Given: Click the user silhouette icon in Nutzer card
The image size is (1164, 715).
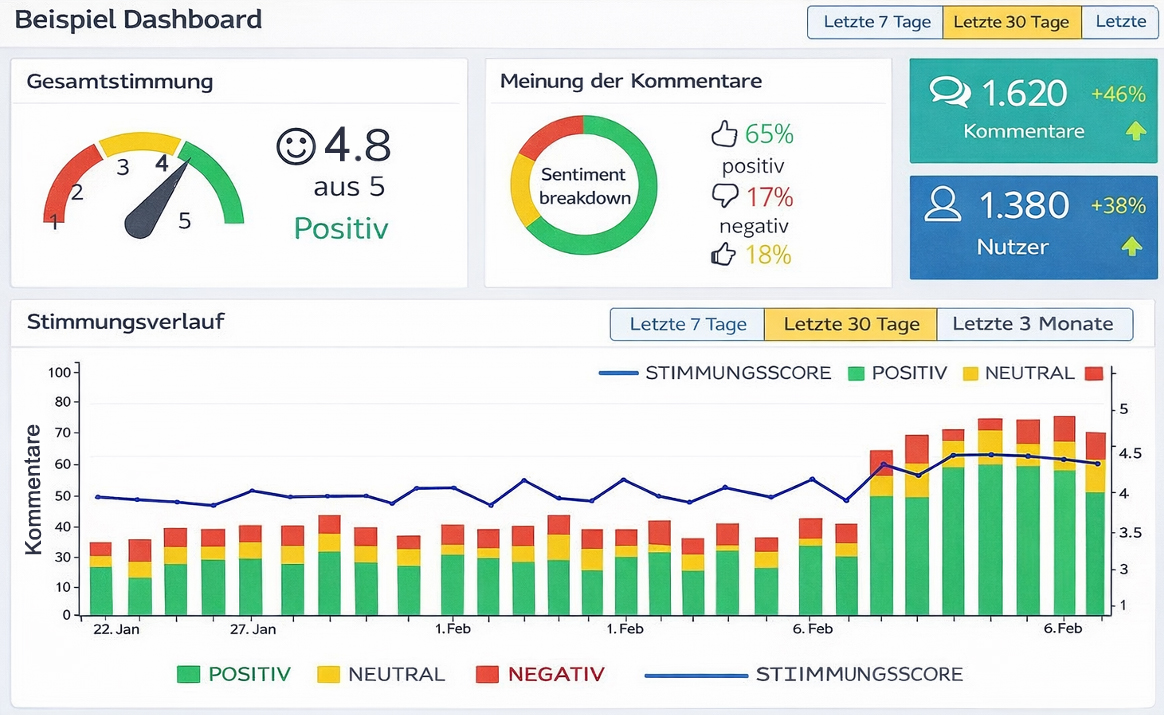Looking at the screenshot, I should [x=942, y=205].
